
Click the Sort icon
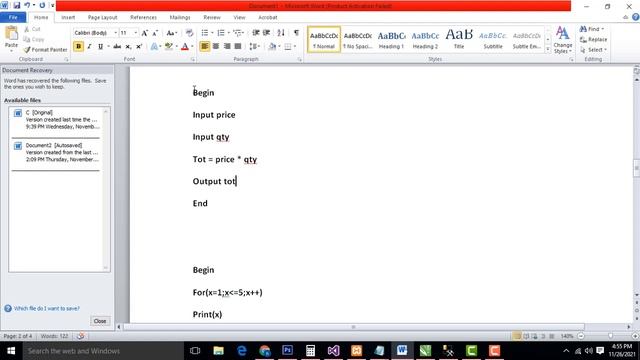tap(281, 33)
